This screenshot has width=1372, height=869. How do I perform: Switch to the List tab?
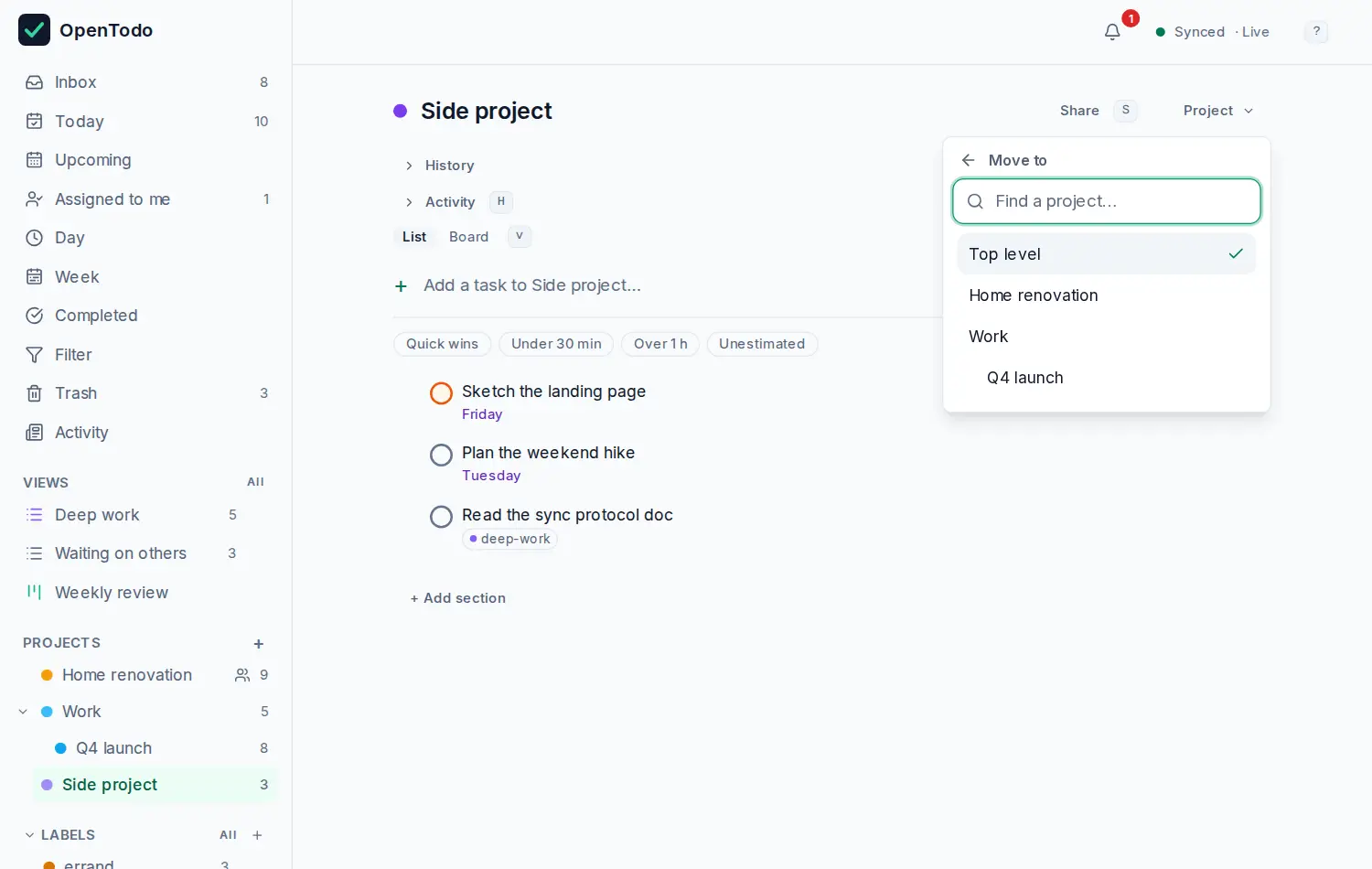[414, 237]
